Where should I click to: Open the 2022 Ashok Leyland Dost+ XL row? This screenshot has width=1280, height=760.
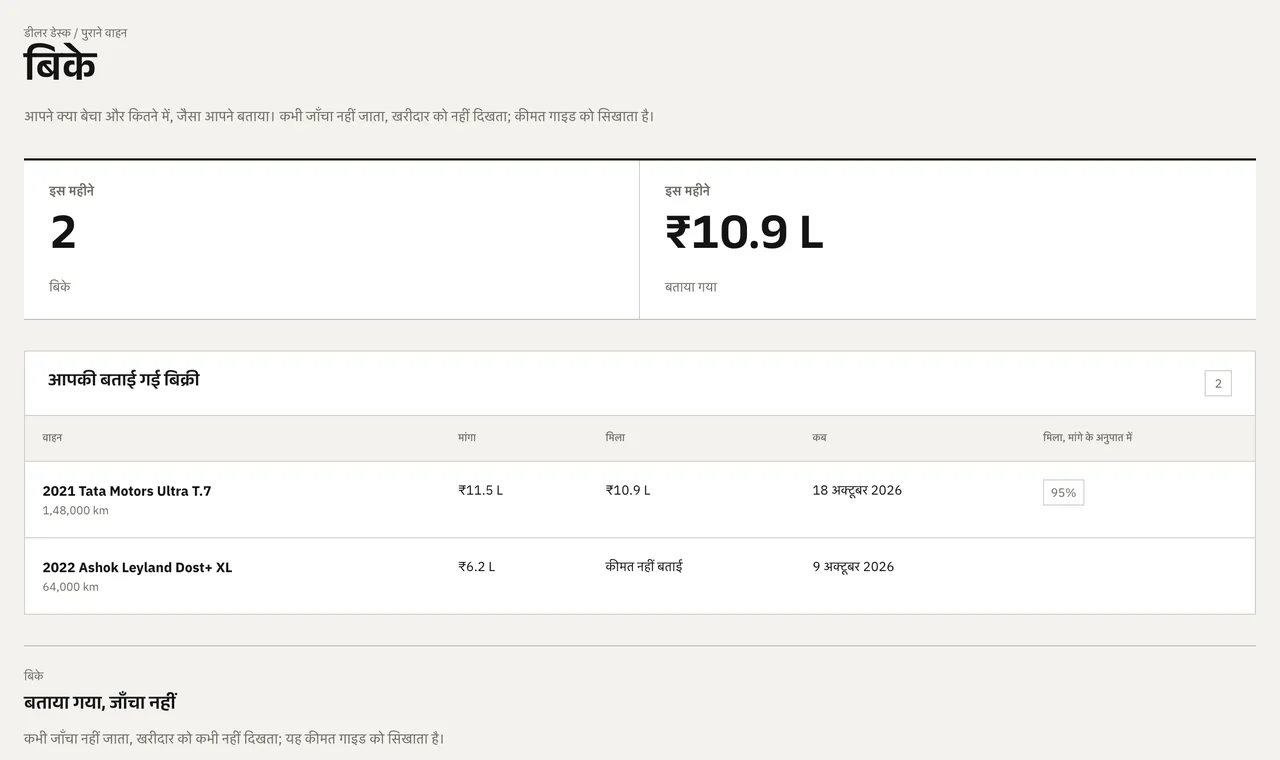pos(640,576)
